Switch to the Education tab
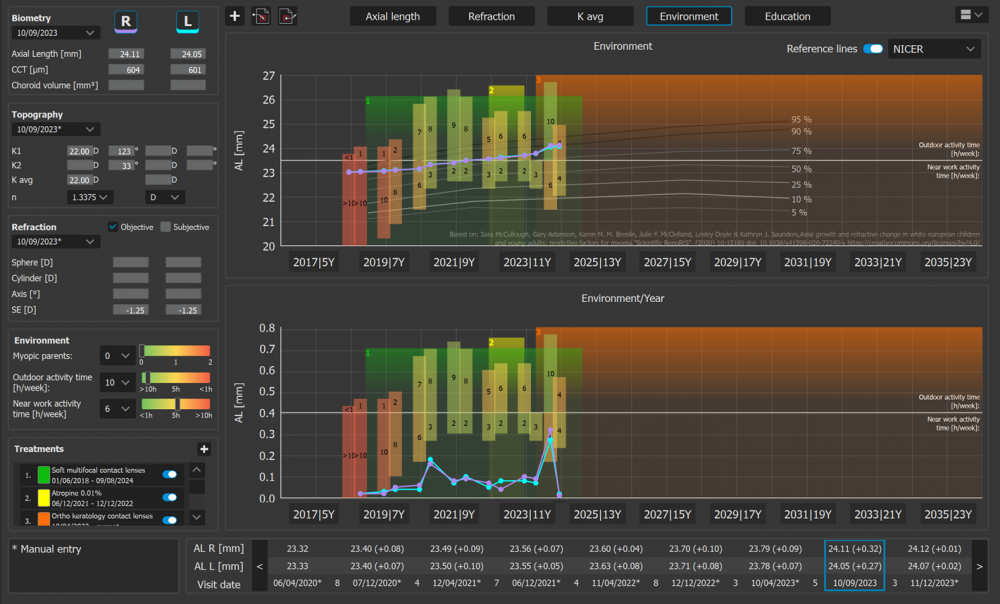The height and width of the screenshot is (604, 1000). (788, 16)
